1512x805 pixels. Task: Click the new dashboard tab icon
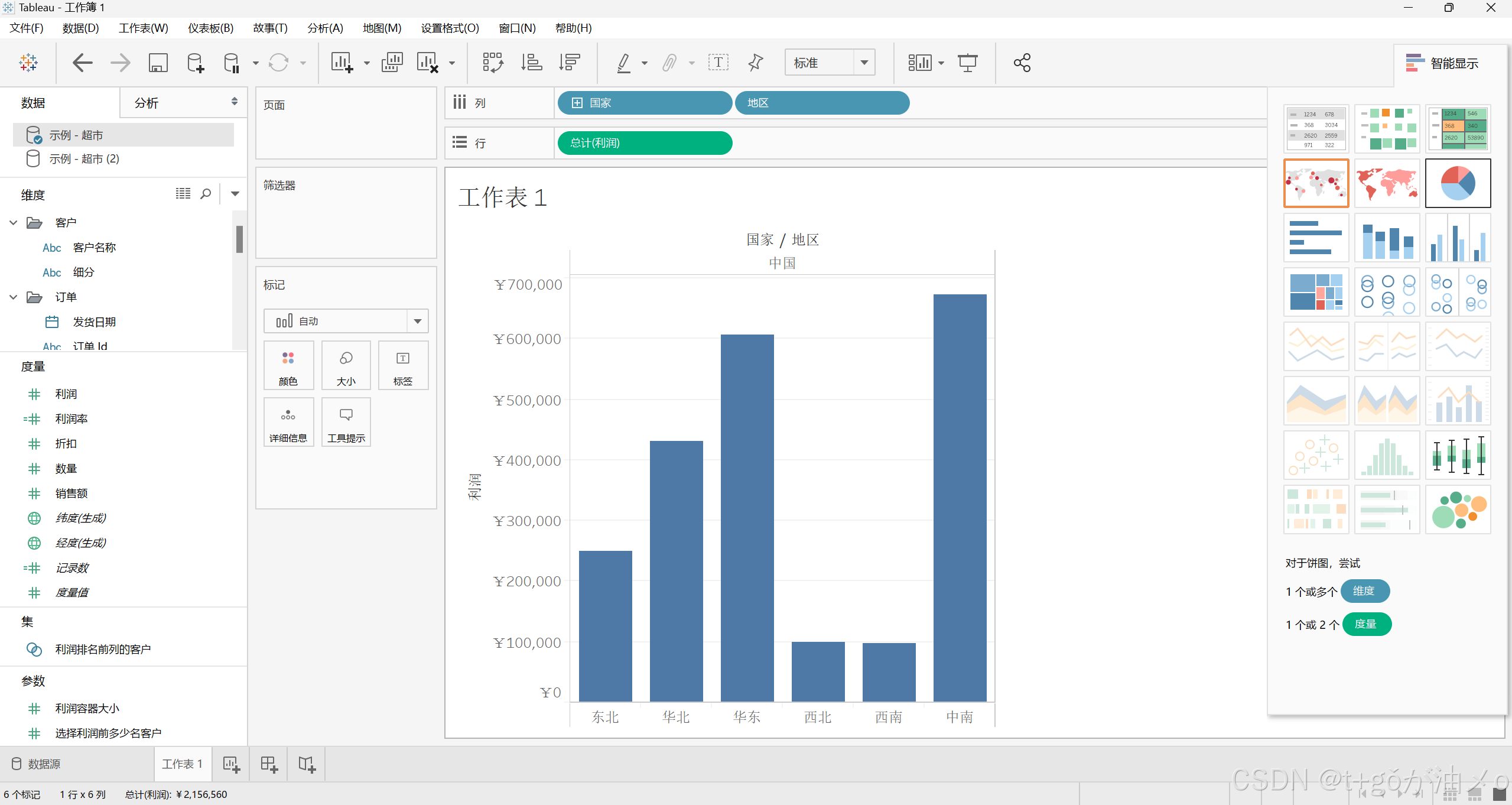[x=269, y=764]
